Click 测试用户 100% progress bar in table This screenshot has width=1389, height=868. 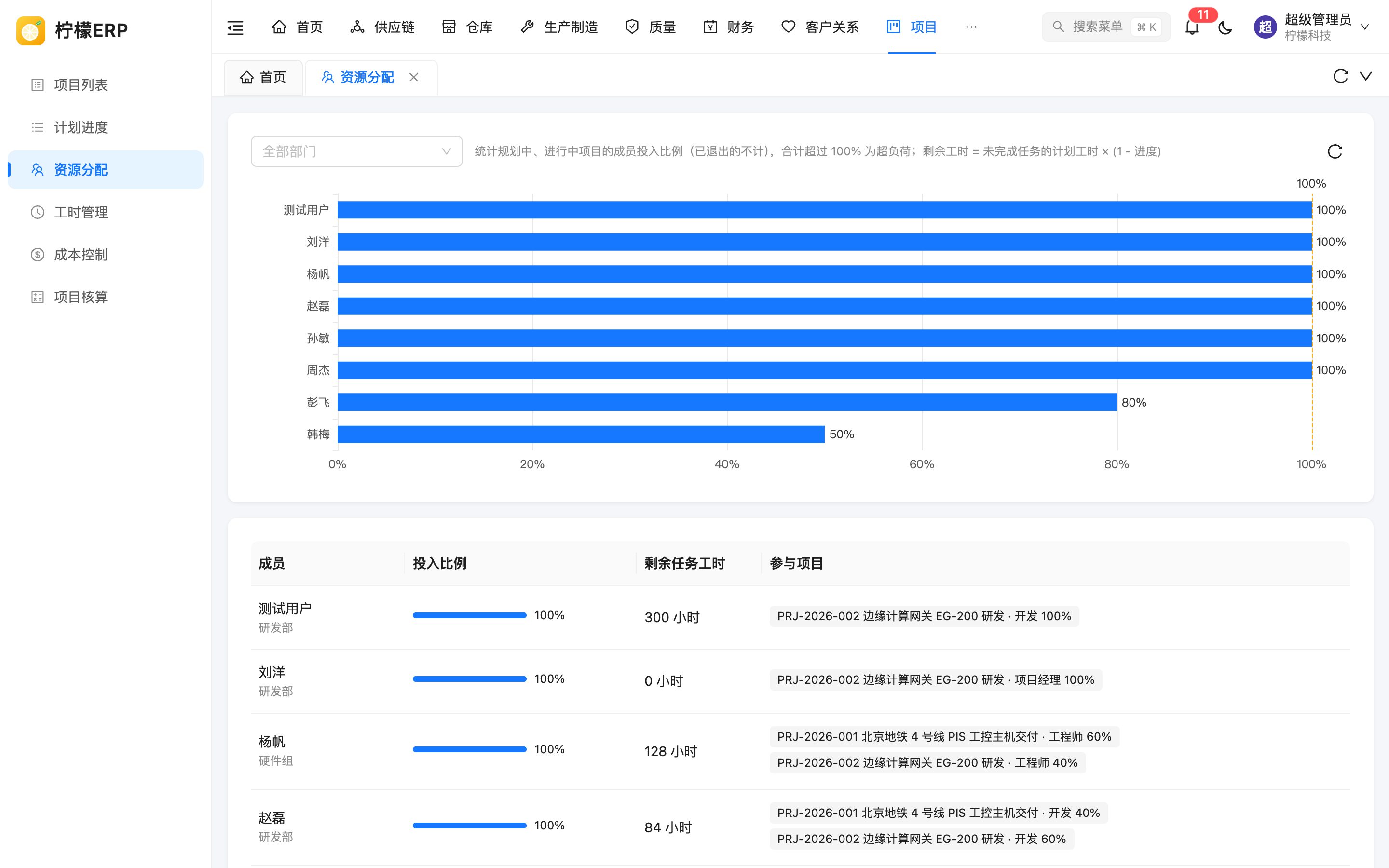469,615
